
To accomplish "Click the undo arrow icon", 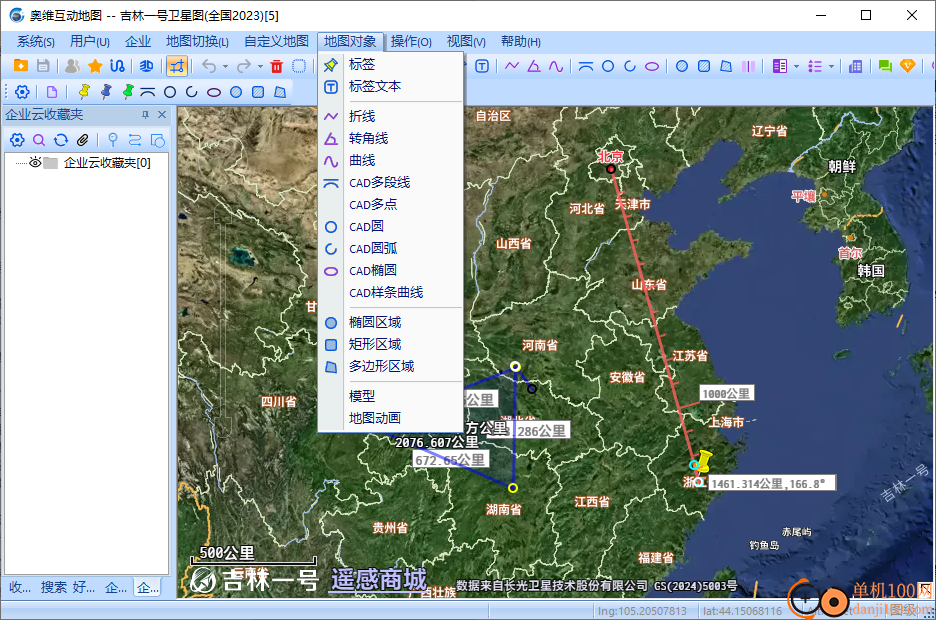I will click(209, 66).
